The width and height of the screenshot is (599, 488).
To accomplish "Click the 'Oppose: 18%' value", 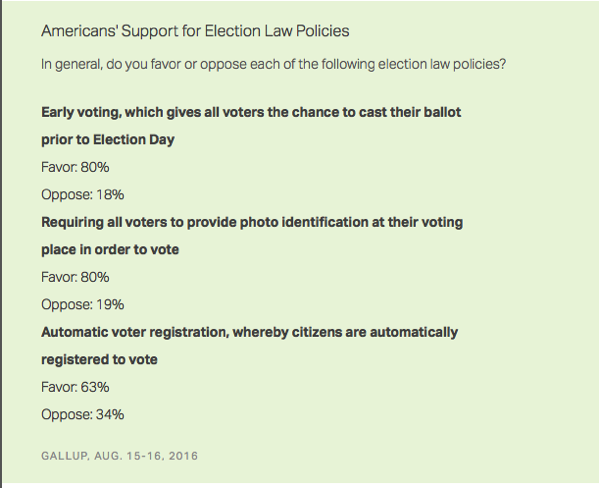I will click(x=83, y=195).
